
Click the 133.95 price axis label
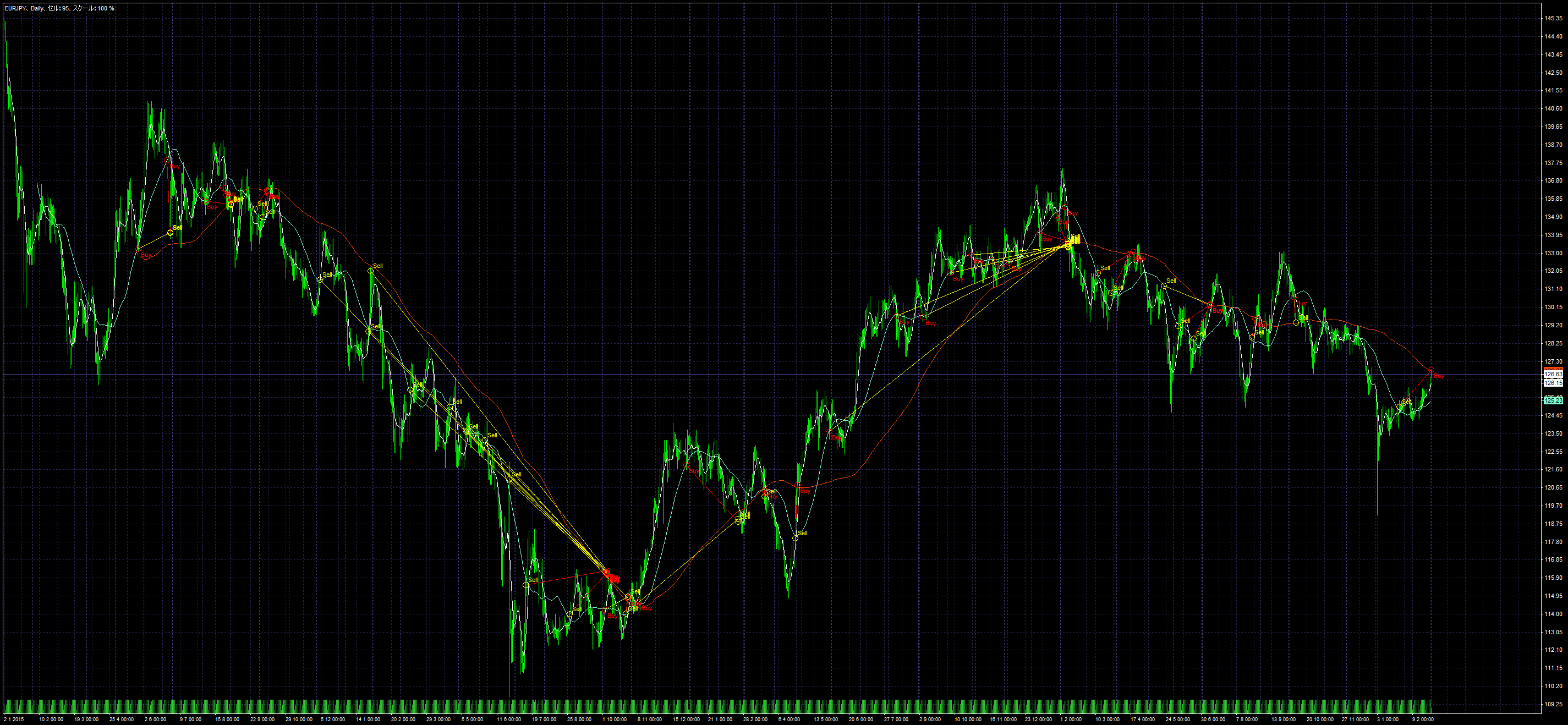point(1553,235)
